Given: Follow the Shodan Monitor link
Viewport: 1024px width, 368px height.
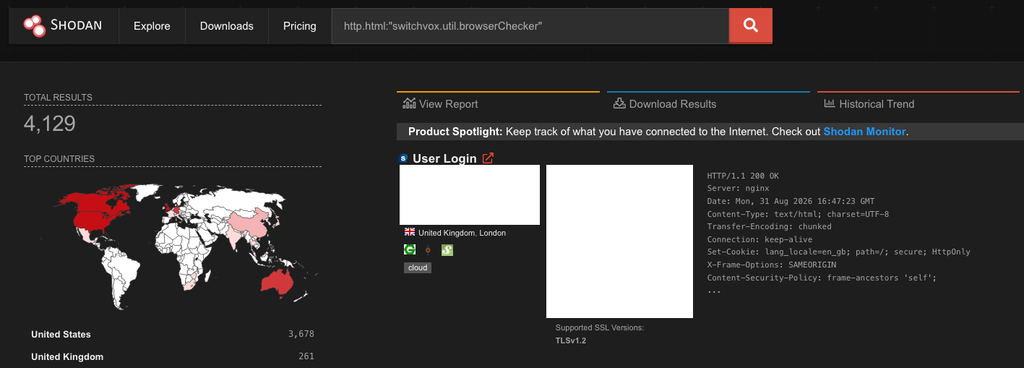Looking at the screenshot, I should (864, 131).
